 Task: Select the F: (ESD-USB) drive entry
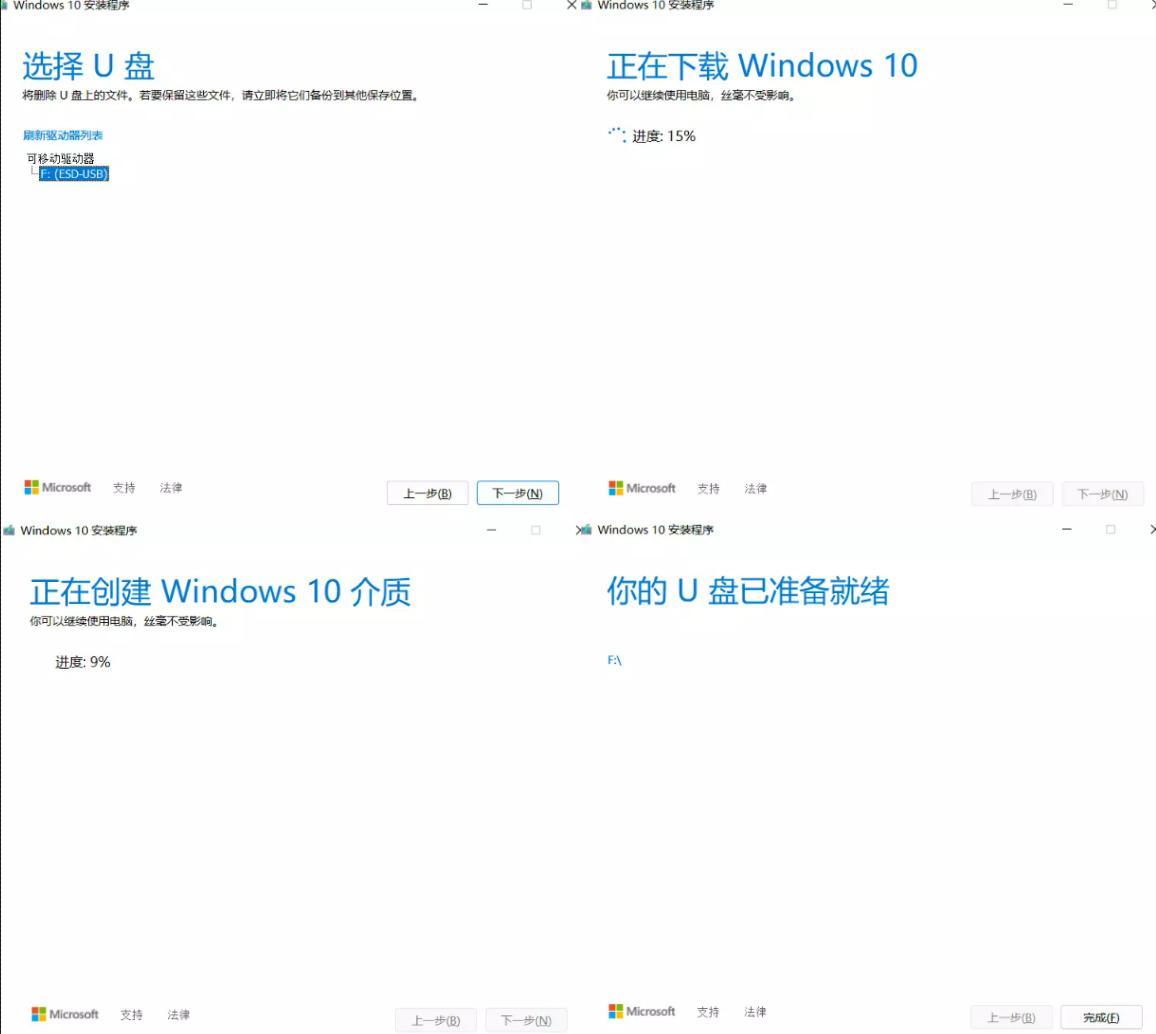pos(72,173)
